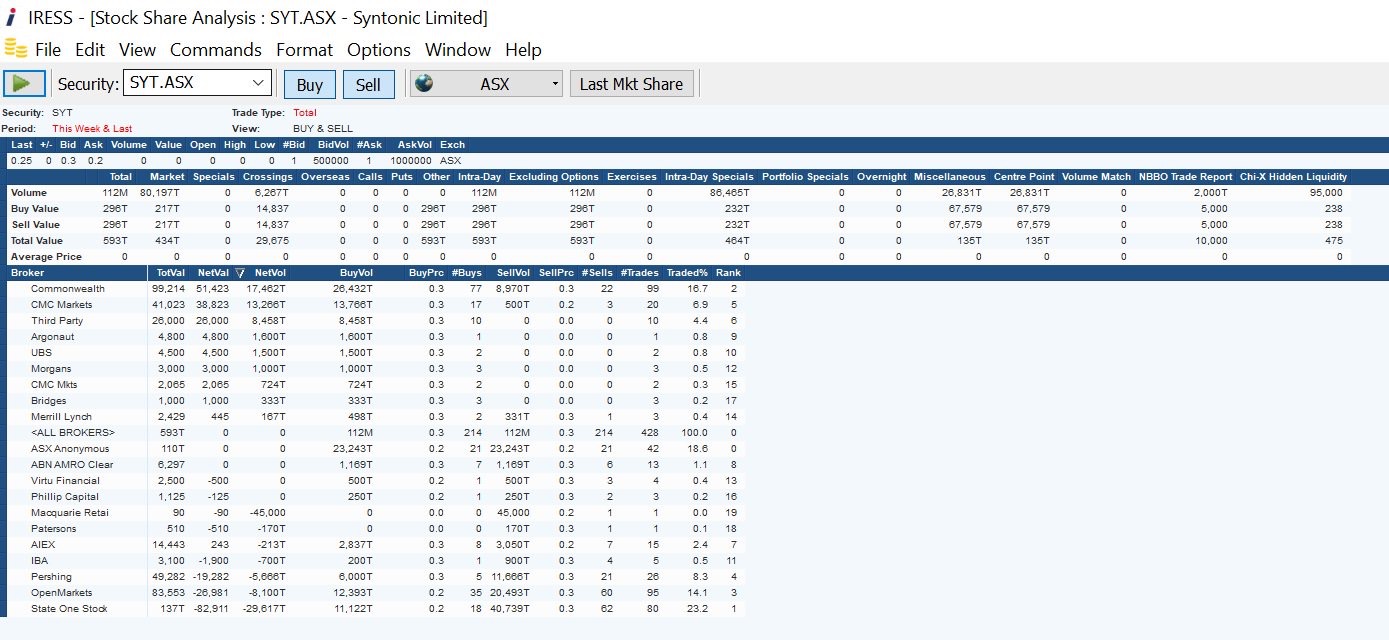This screenshot has width=1389, height=640.
Task: Sort by the Rank column header
Action: [x=727, y=273]
